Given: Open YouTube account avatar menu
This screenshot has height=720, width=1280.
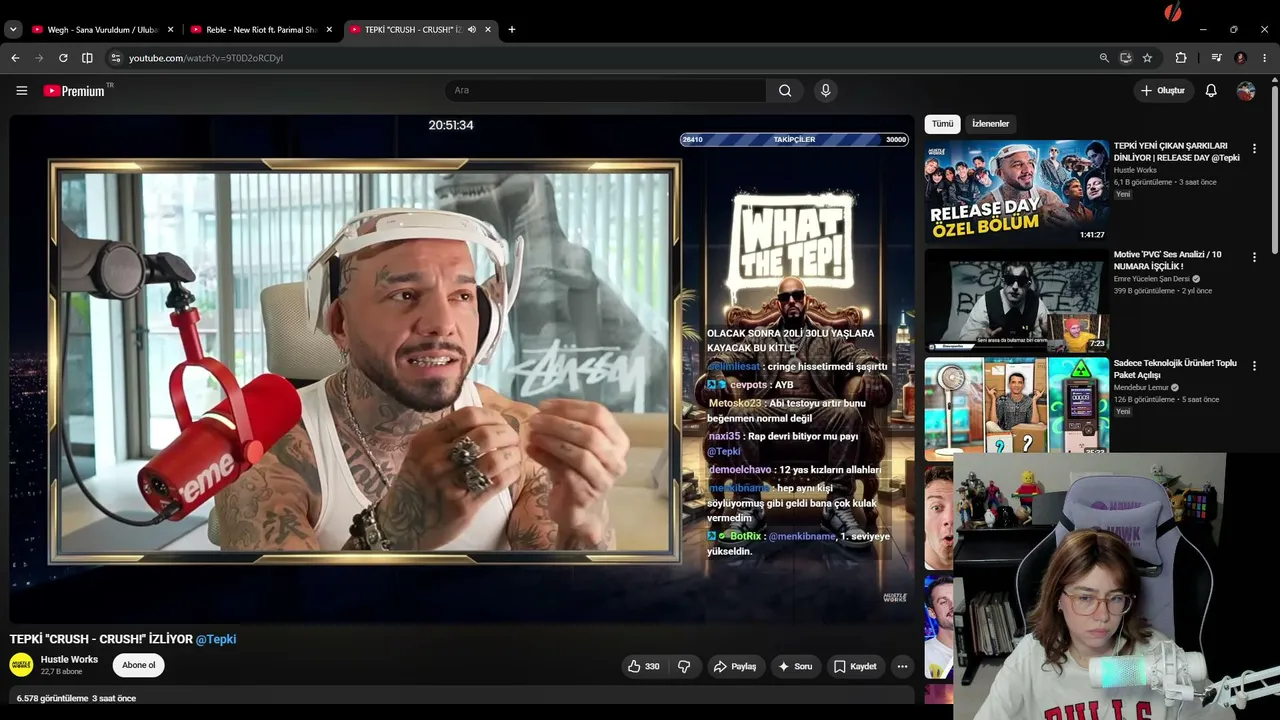Looking at the screenshot, I should tap(1246, 91).
